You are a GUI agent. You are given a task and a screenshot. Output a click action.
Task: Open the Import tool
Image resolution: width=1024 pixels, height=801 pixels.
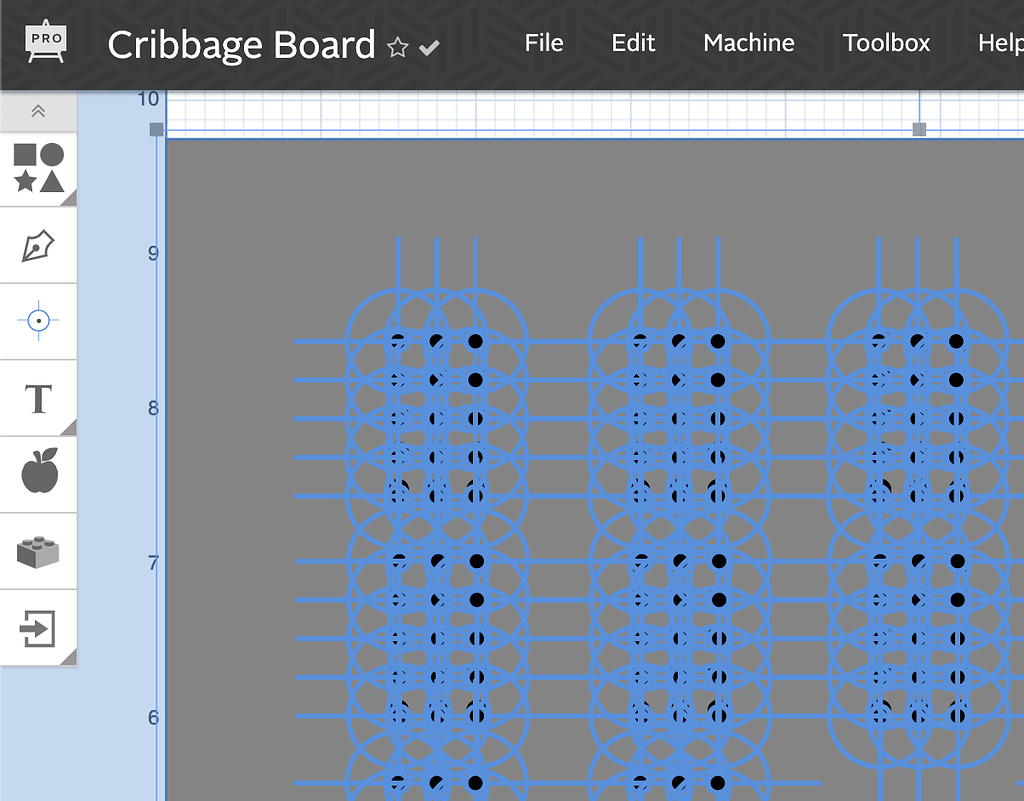(x=38, y=630)
